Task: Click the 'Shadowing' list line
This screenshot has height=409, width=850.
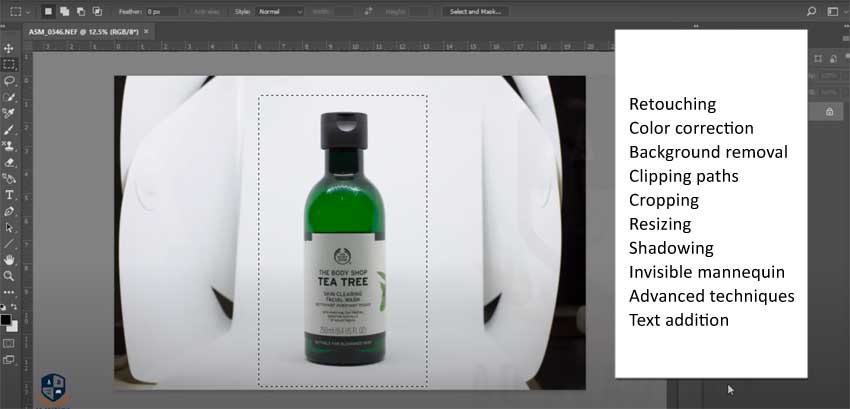Action: click(x=671, y=248)
